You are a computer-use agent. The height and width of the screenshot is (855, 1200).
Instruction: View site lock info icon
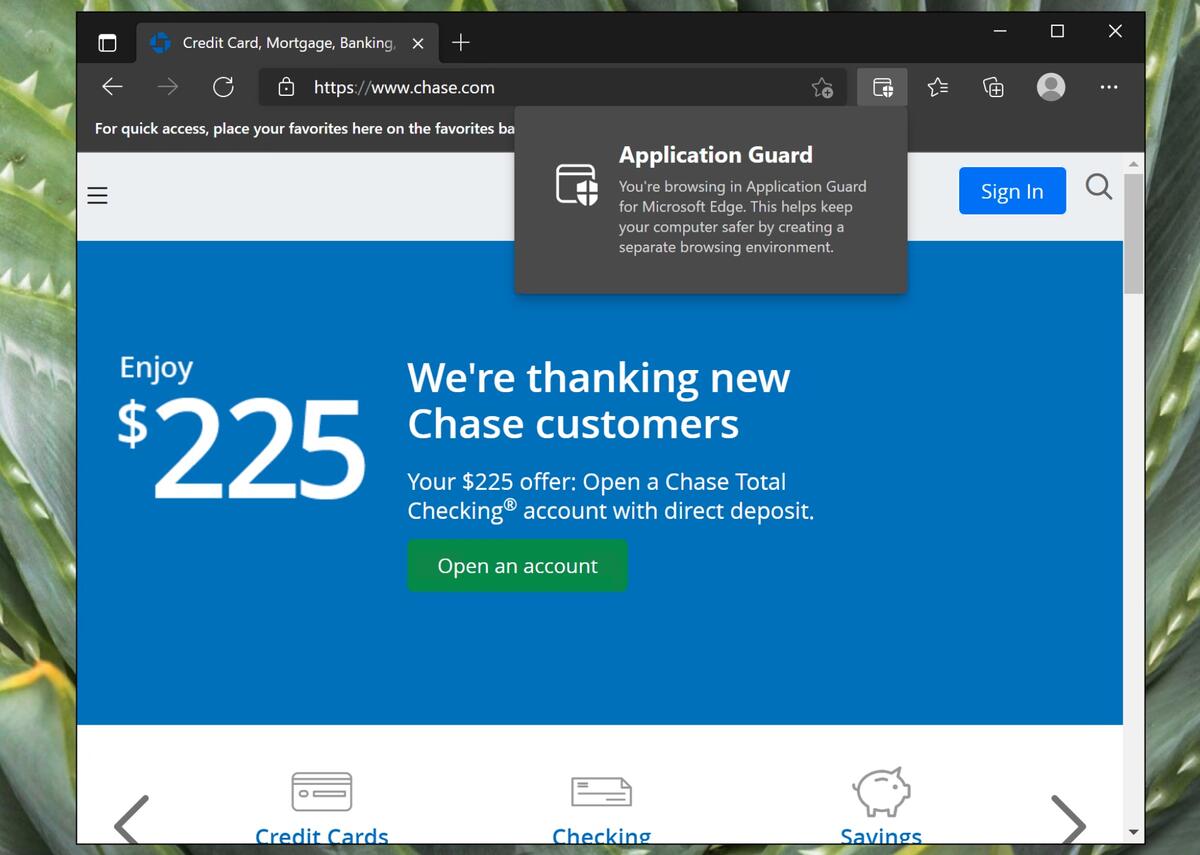pyautogui.click(x=286, y=87)
